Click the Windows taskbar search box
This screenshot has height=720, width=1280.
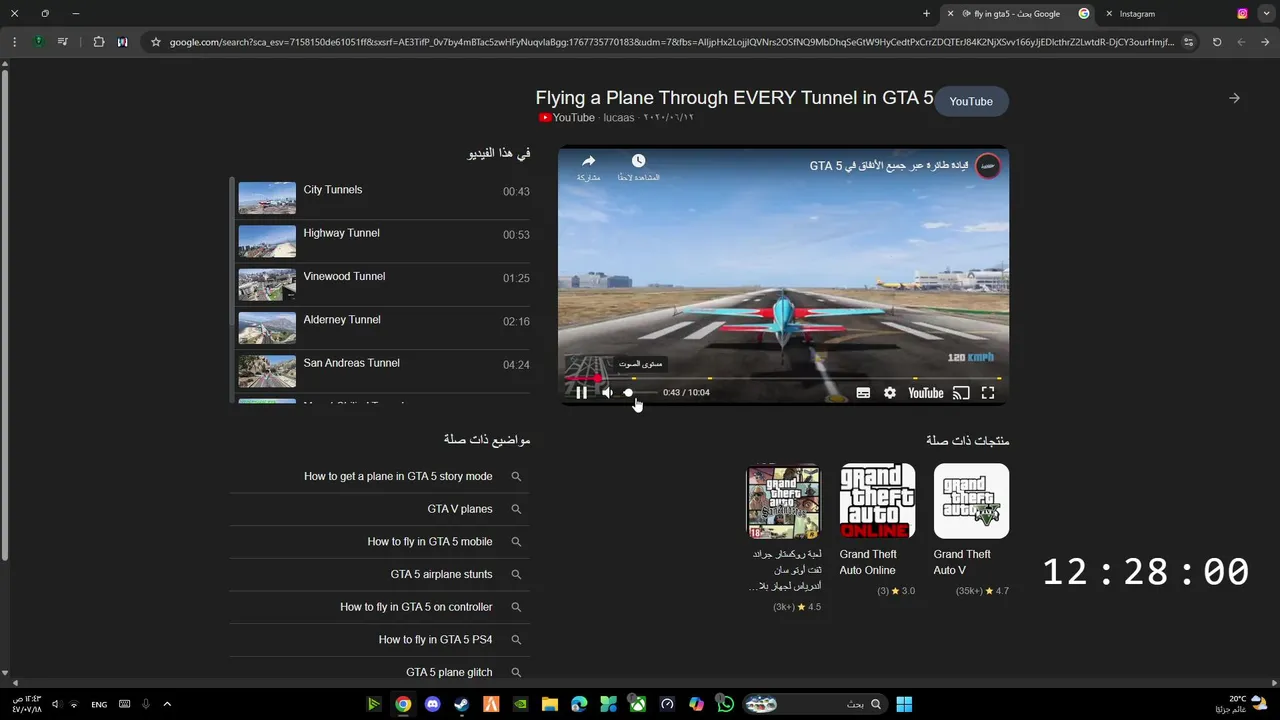click(814, 704)
